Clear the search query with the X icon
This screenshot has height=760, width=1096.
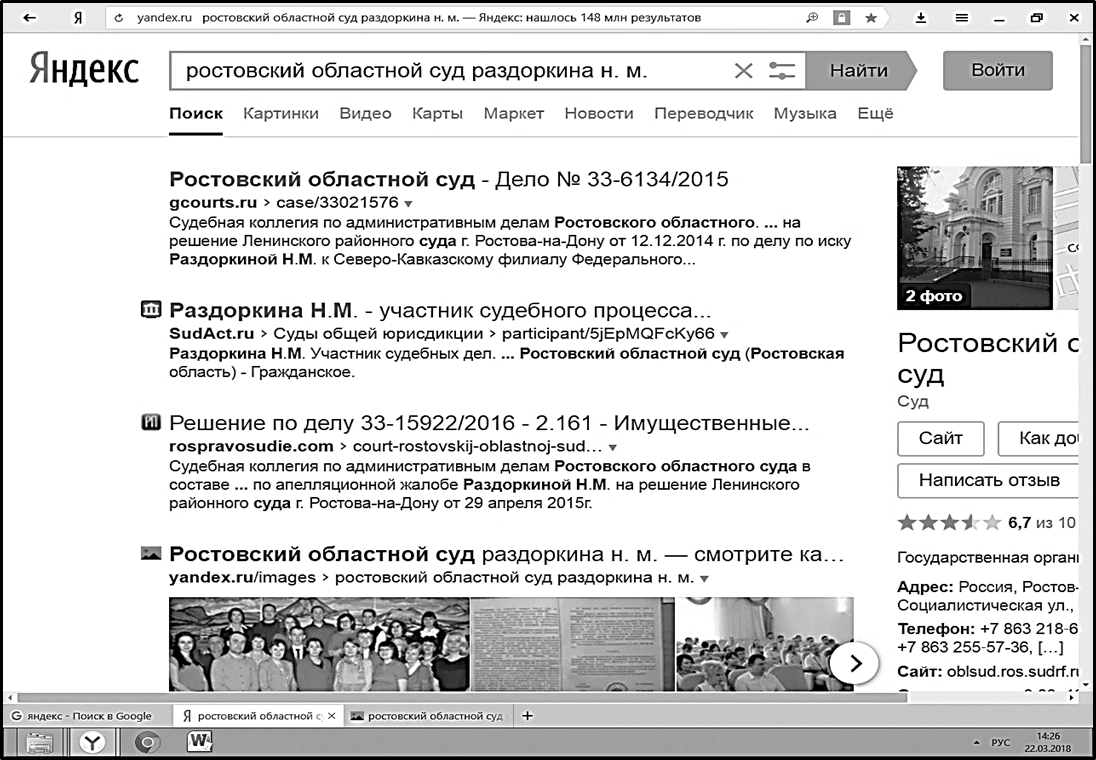point(744,71)
